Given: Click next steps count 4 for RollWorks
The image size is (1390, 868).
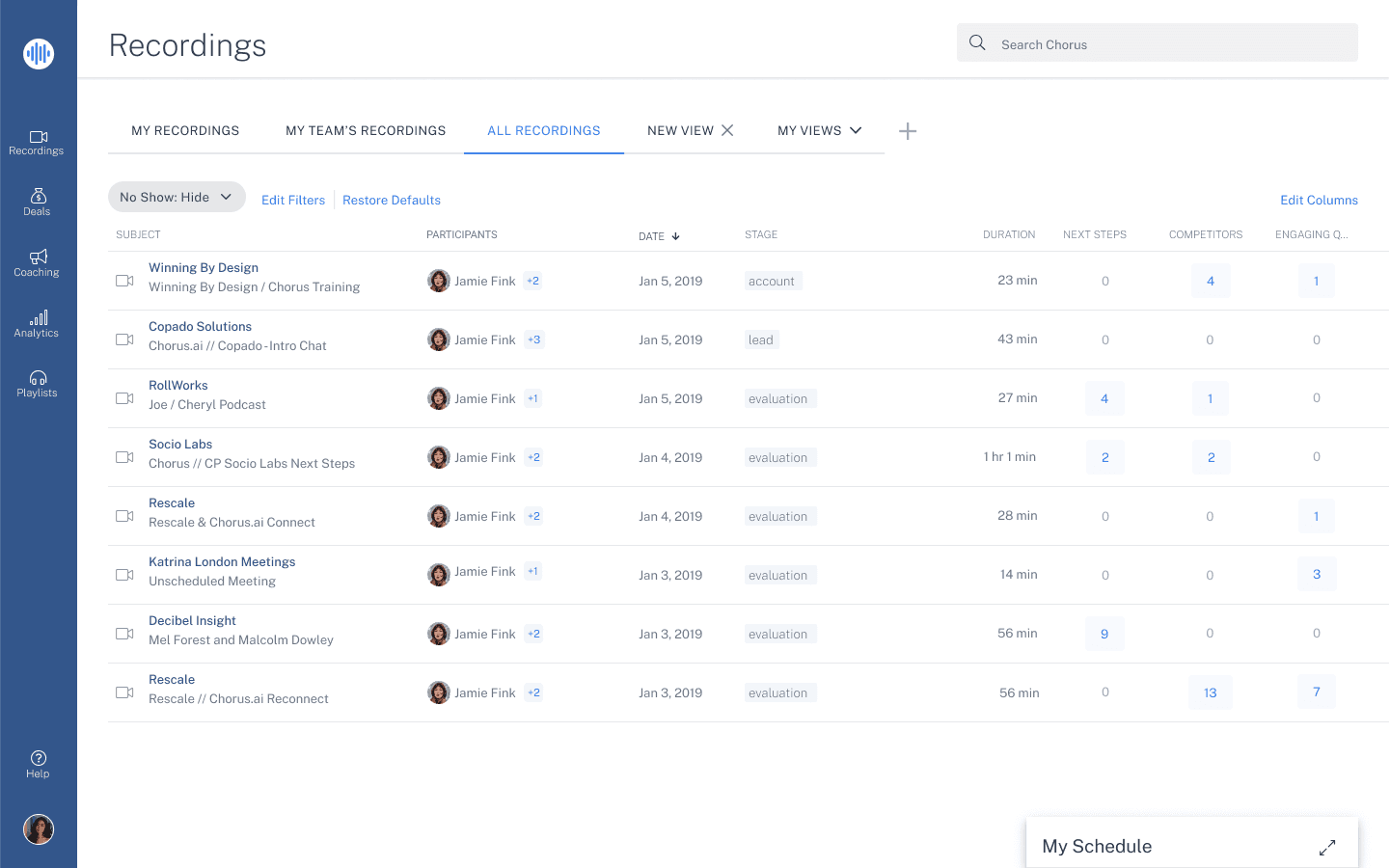Looking at the screenshot, I should click(x=1104, y=398).
